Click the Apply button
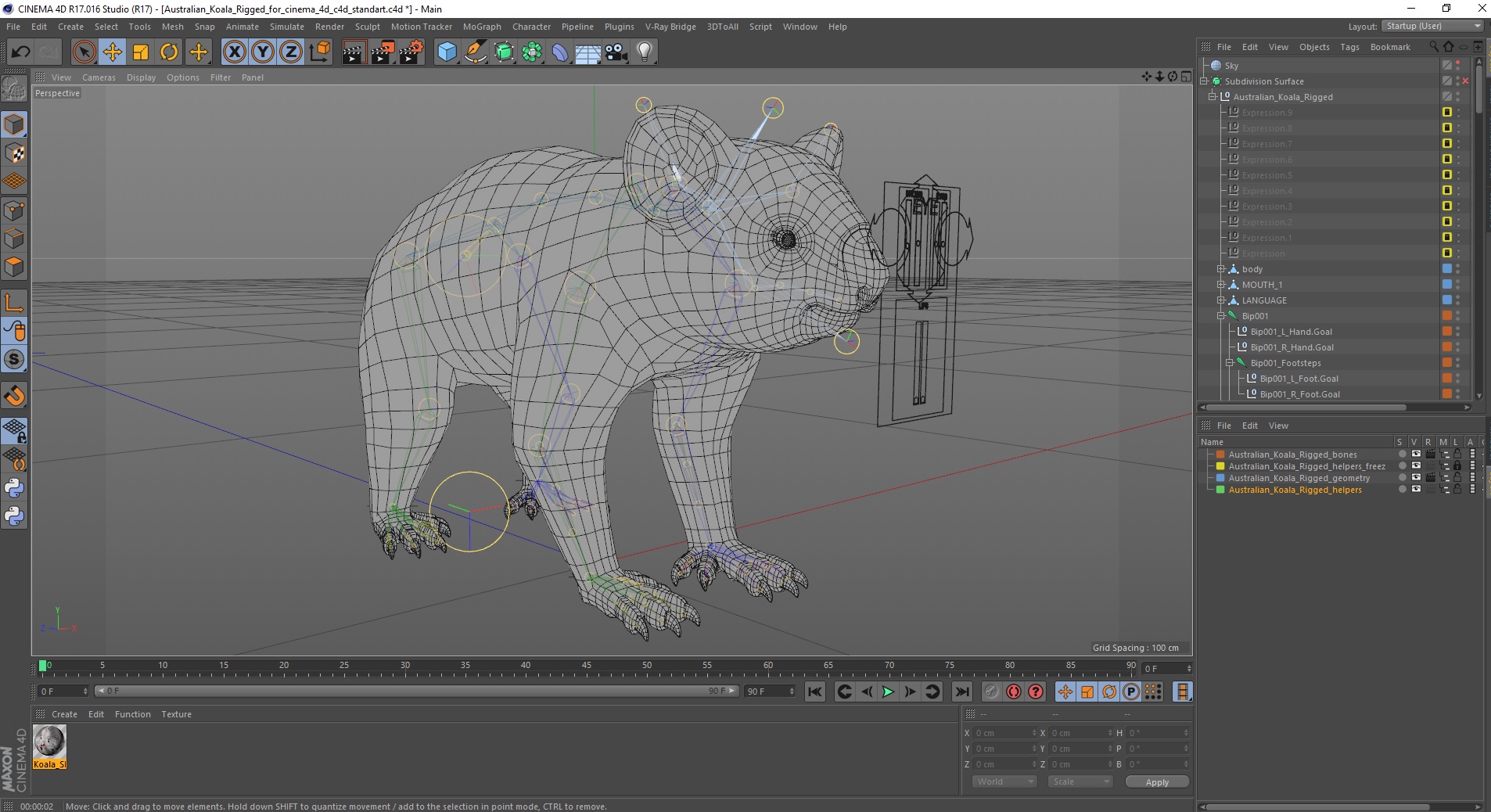Image resolution: width=1491 pixels, height=812 pixels. pos(1157,782)
